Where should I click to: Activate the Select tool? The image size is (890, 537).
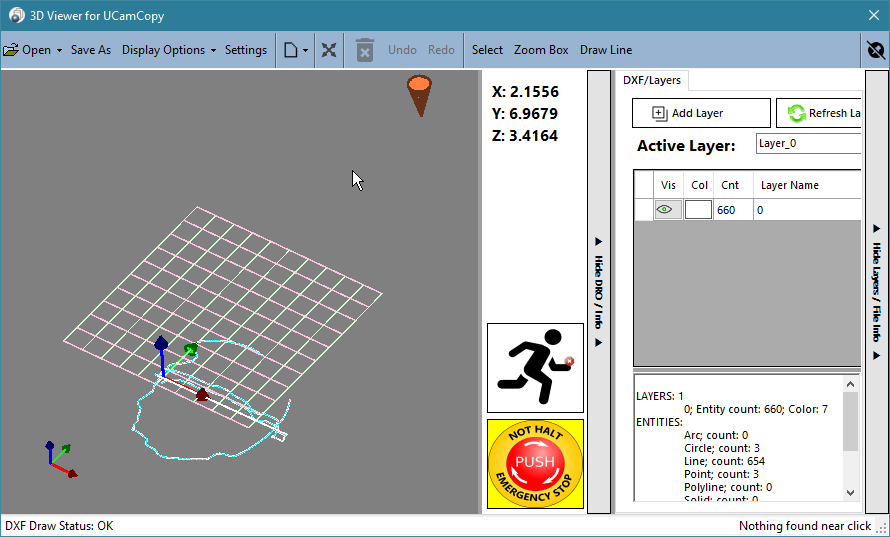[487, 50]
